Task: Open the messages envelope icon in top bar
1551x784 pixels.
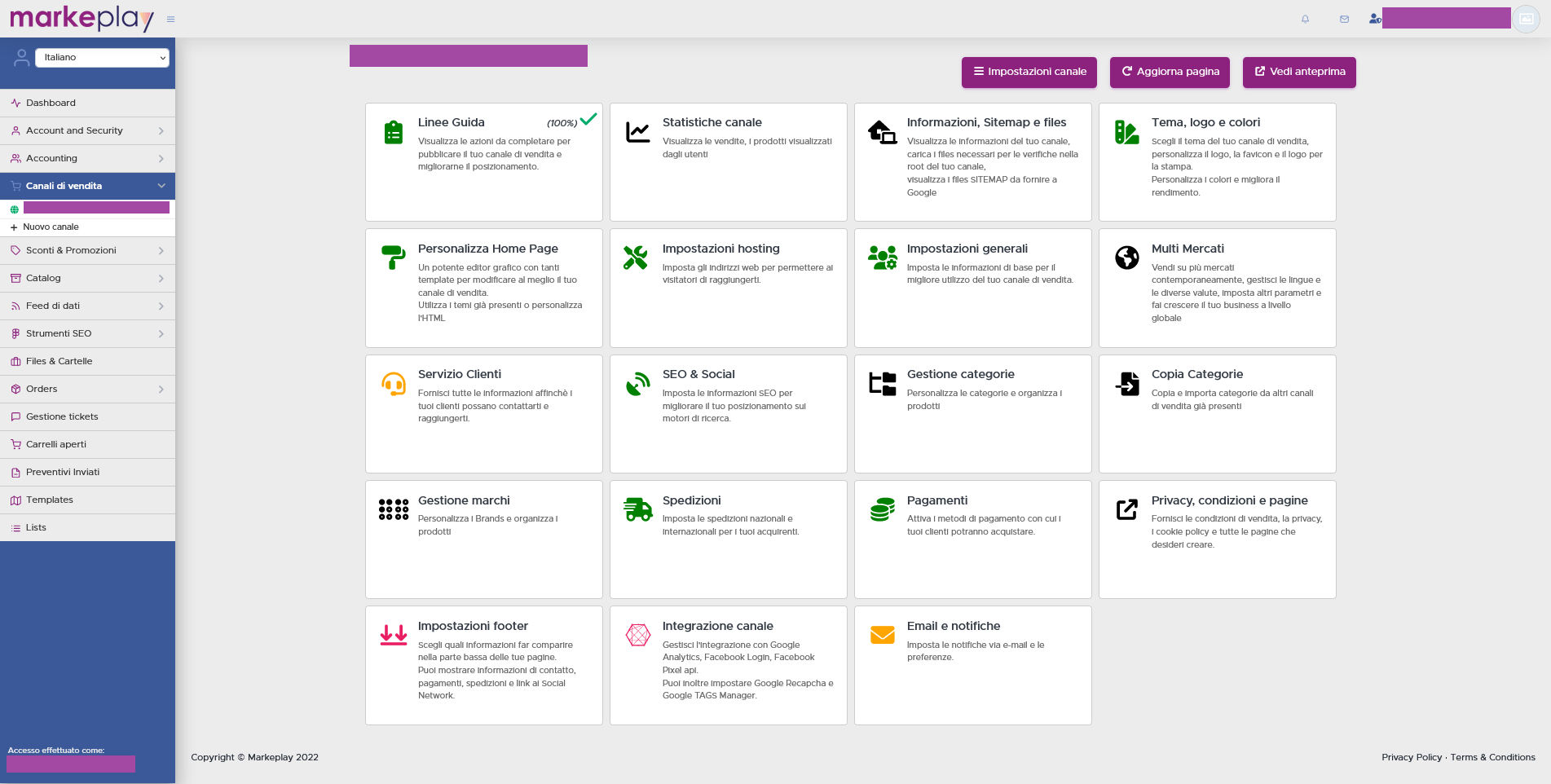Action: 1343,19
